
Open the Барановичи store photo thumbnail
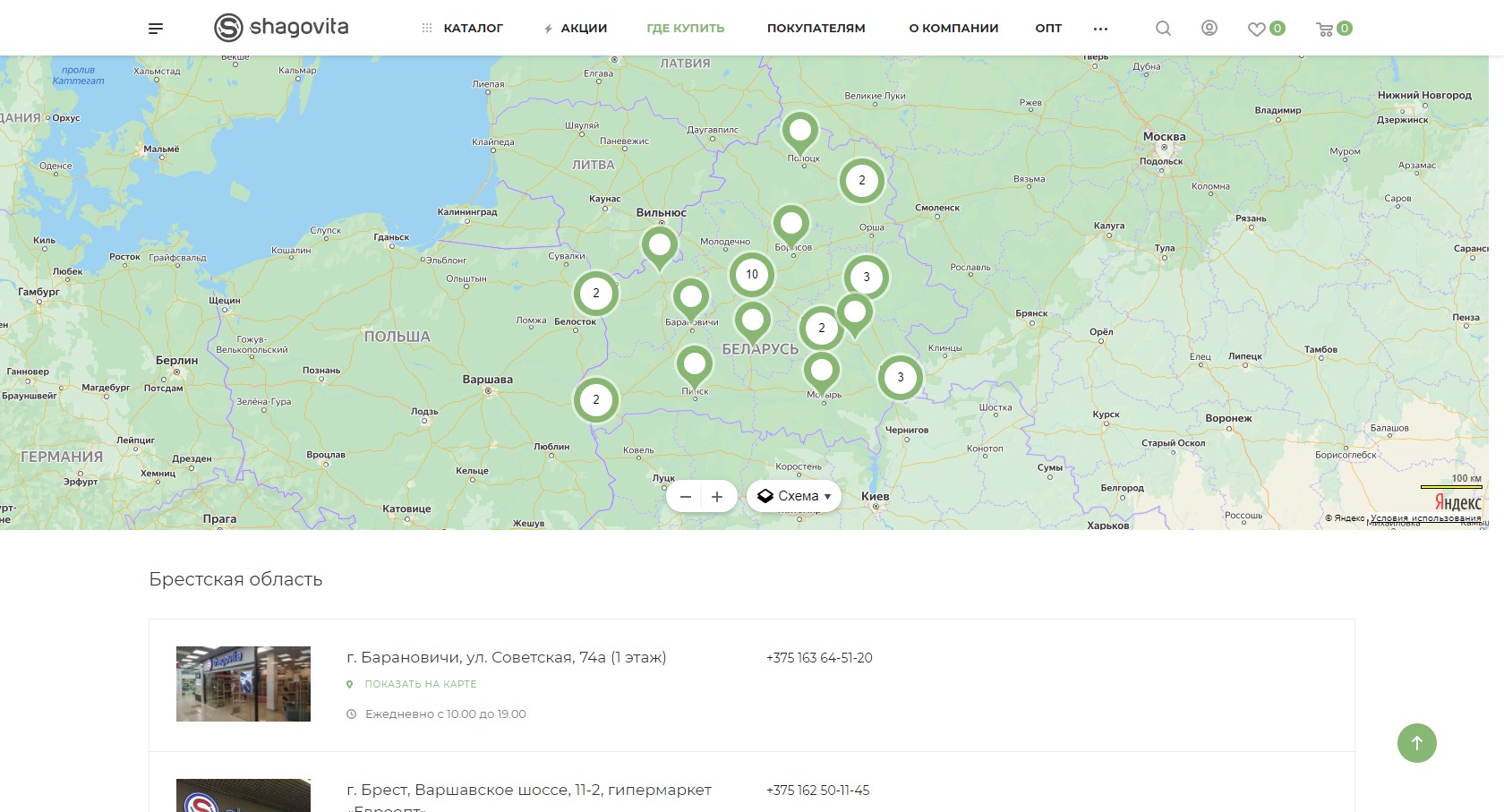(244, 684)
